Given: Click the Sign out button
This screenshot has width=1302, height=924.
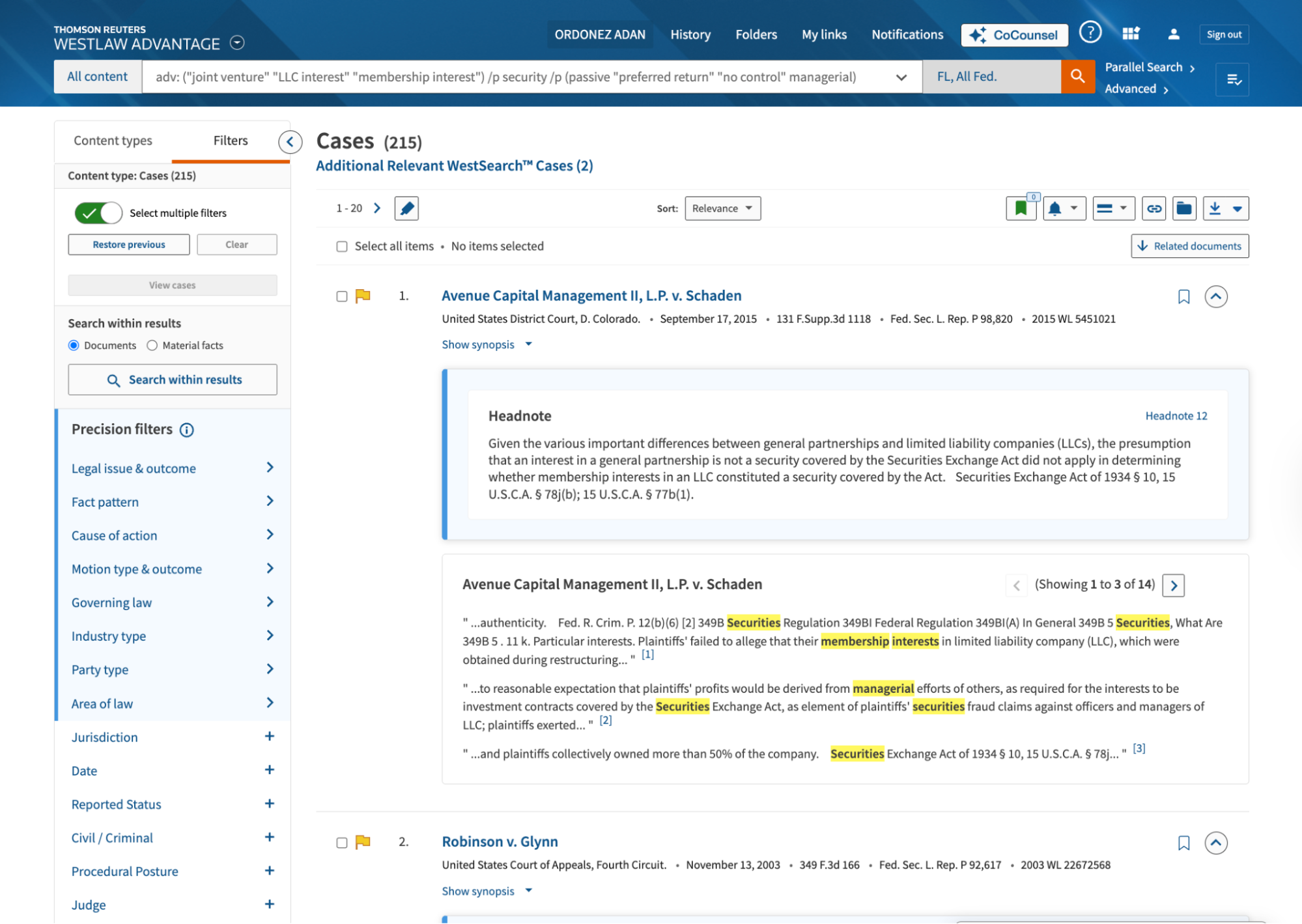Looking at the screenshot, I should (1224, 35).
